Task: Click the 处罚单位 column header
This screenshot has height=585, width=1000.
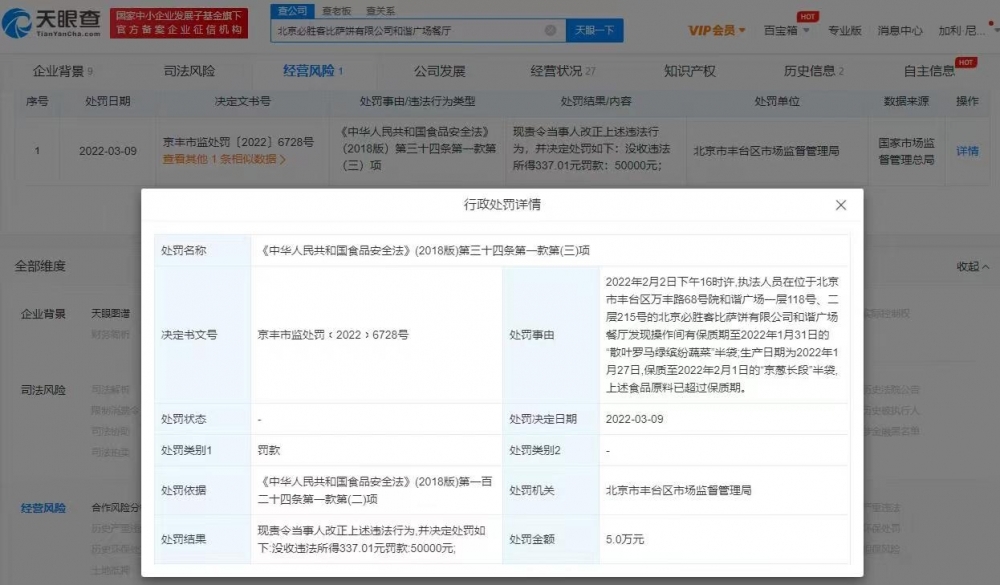Action: (x=777, y=101)
